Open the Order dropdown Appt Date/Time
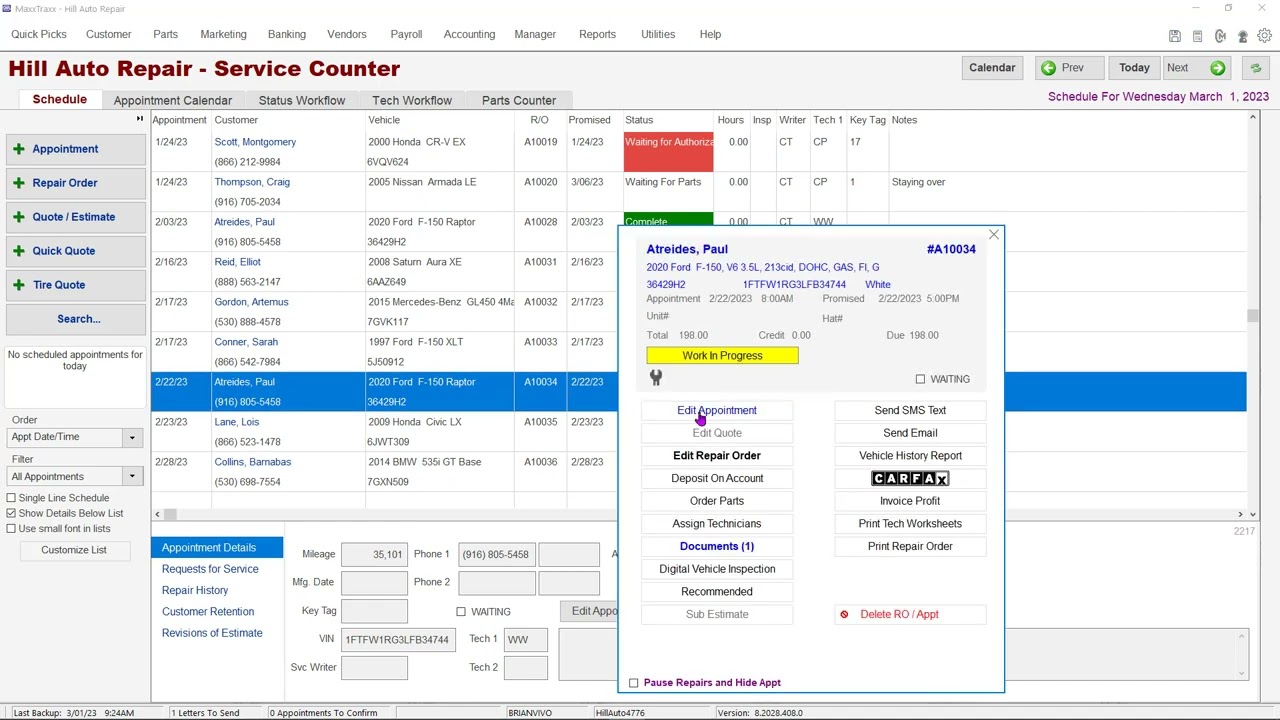1280x720 pixels. tap(131, 437)
